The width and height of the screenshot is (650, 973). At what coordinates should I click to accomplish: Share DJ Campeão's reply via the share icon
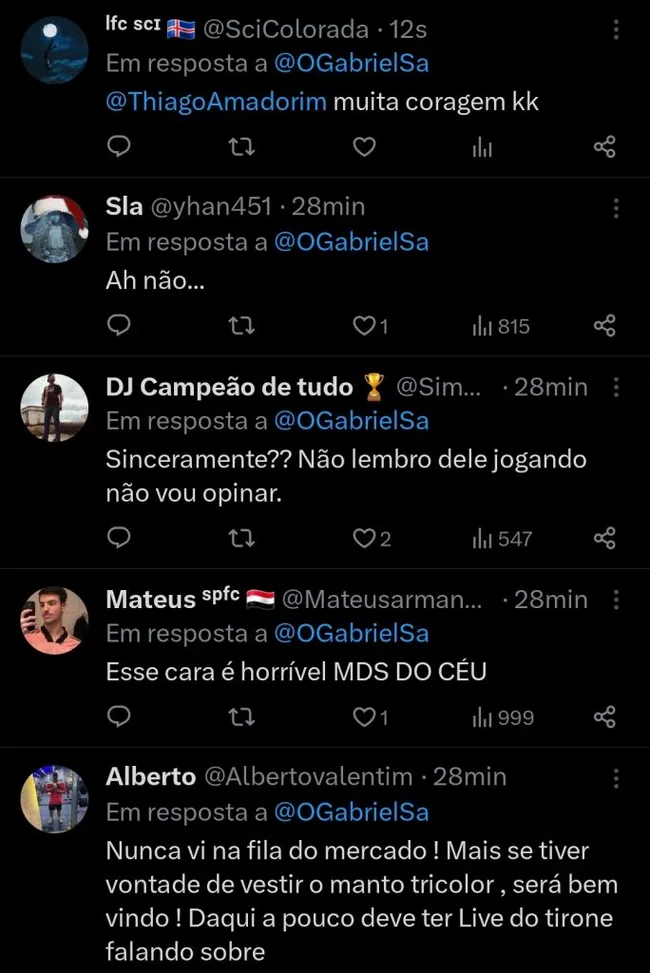pos(604,538)
